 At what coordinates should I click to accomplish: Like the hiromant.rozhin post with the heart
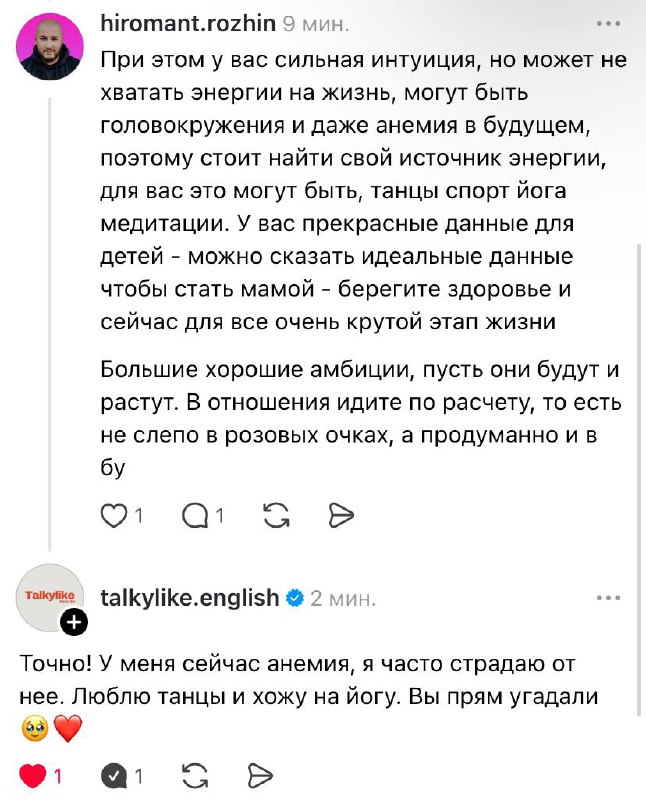pyautogui.click(x=116, y=515)
